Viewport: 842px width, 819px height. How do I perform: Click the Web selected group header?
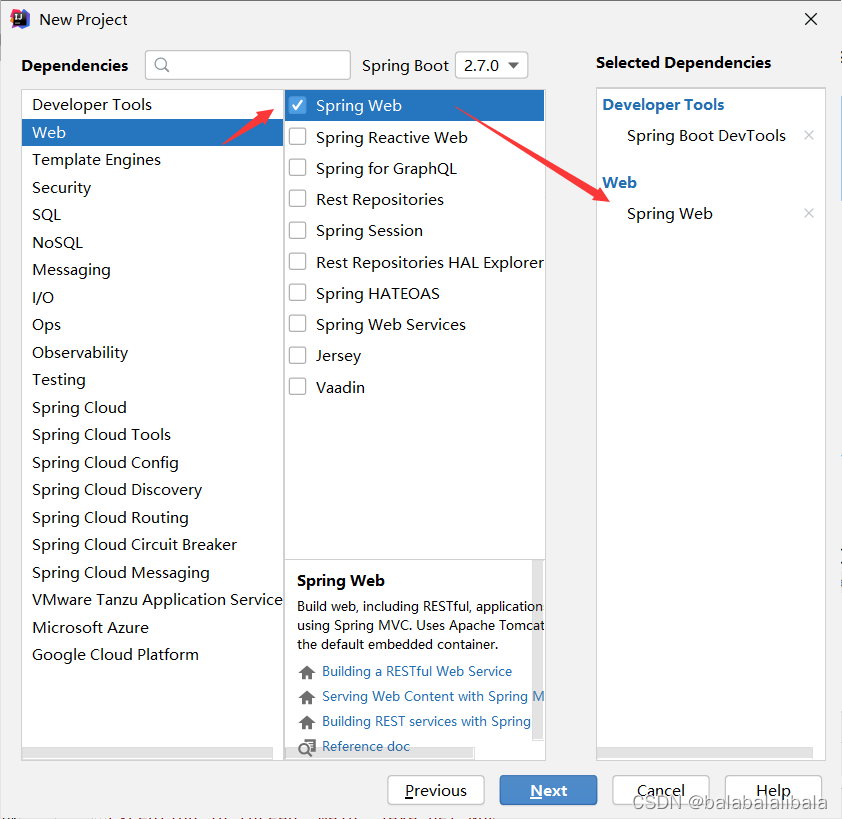click(x=619, y=183)
